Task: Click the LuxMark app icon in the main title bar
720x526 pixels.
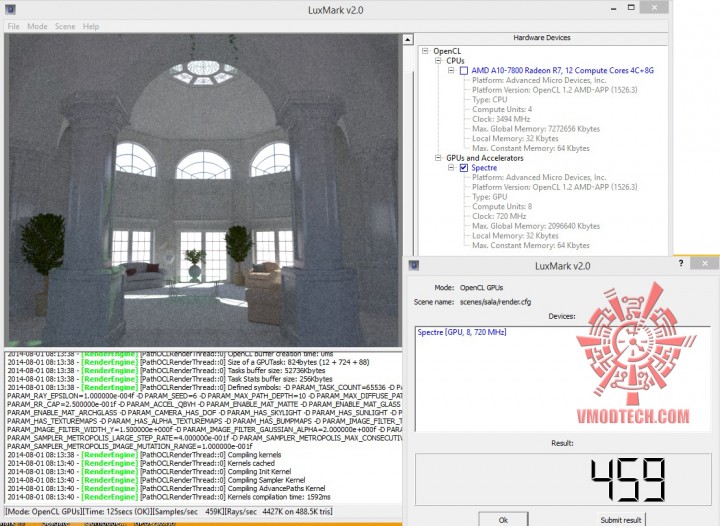Action: pyautogui.click(x=10, y=9)
